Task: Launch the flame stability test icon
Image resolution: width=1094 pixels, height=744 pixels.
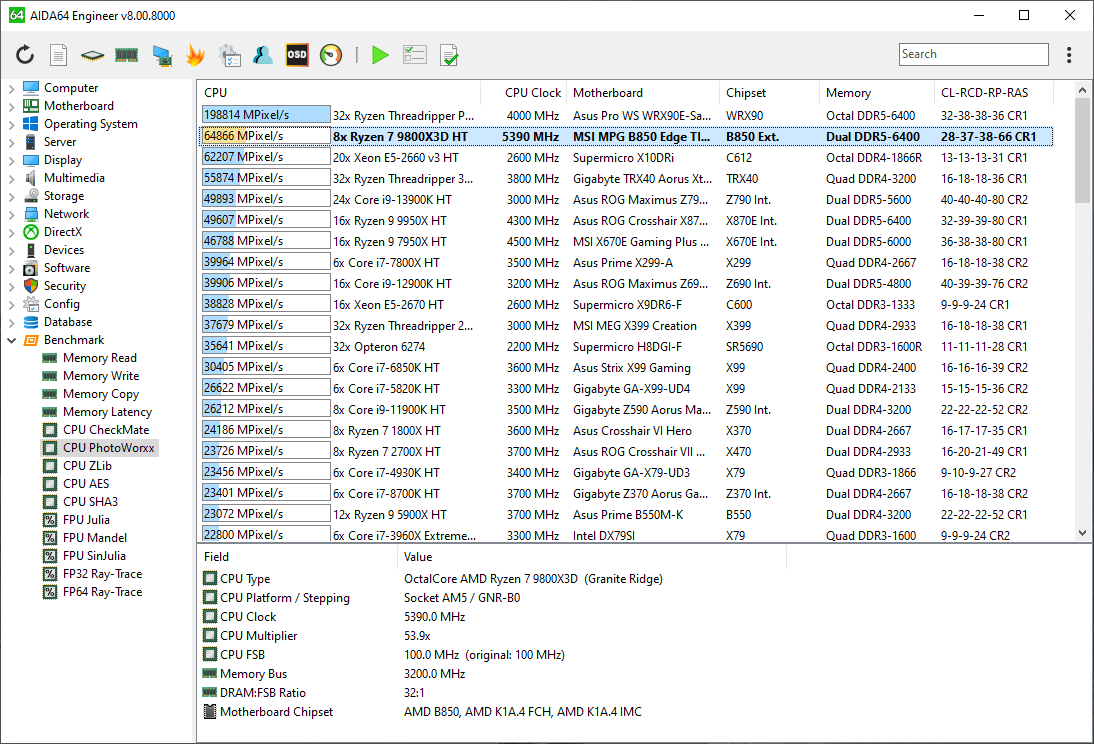Action: tap(195, 54)
